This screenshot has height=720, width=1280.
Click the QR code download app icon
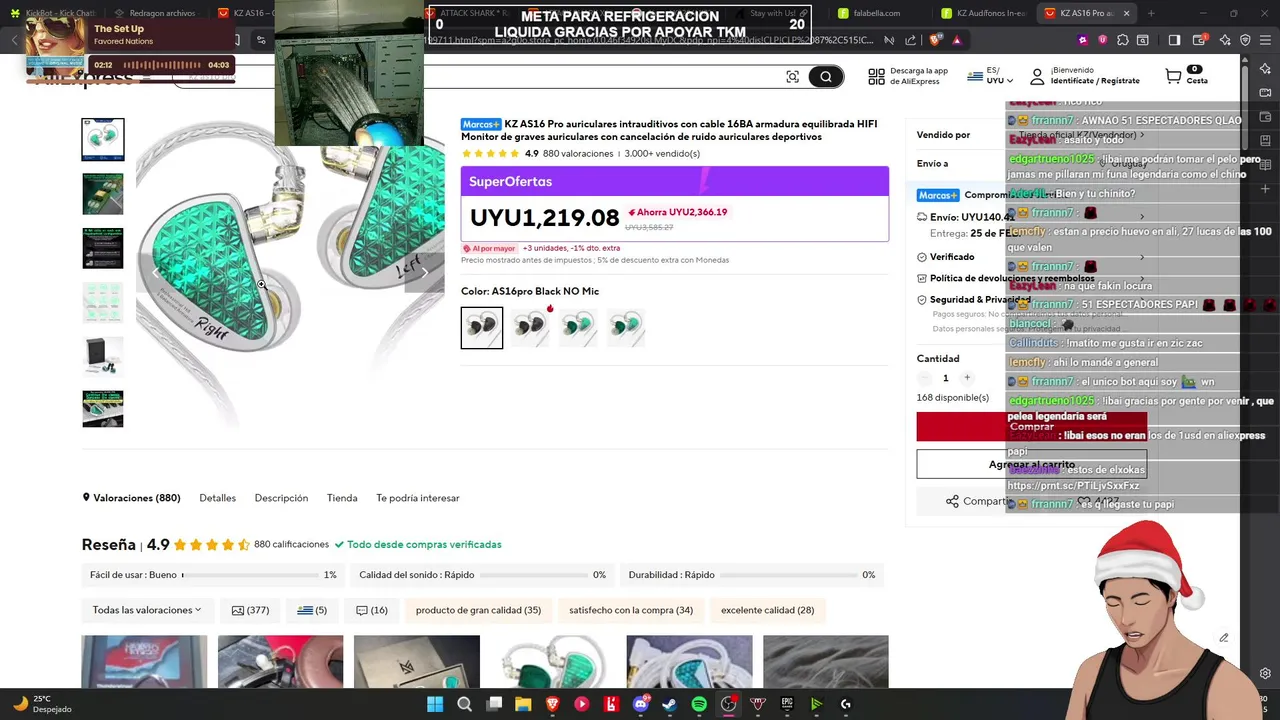point(876,76)
